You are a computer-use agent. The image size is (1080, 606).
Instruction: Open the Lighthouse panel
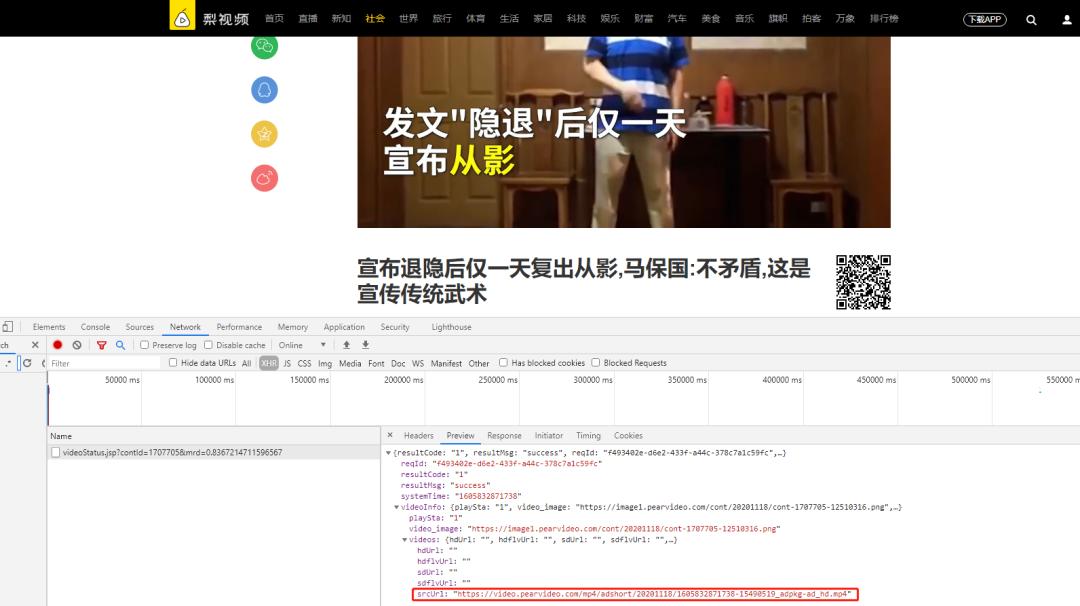click(451, 327)
